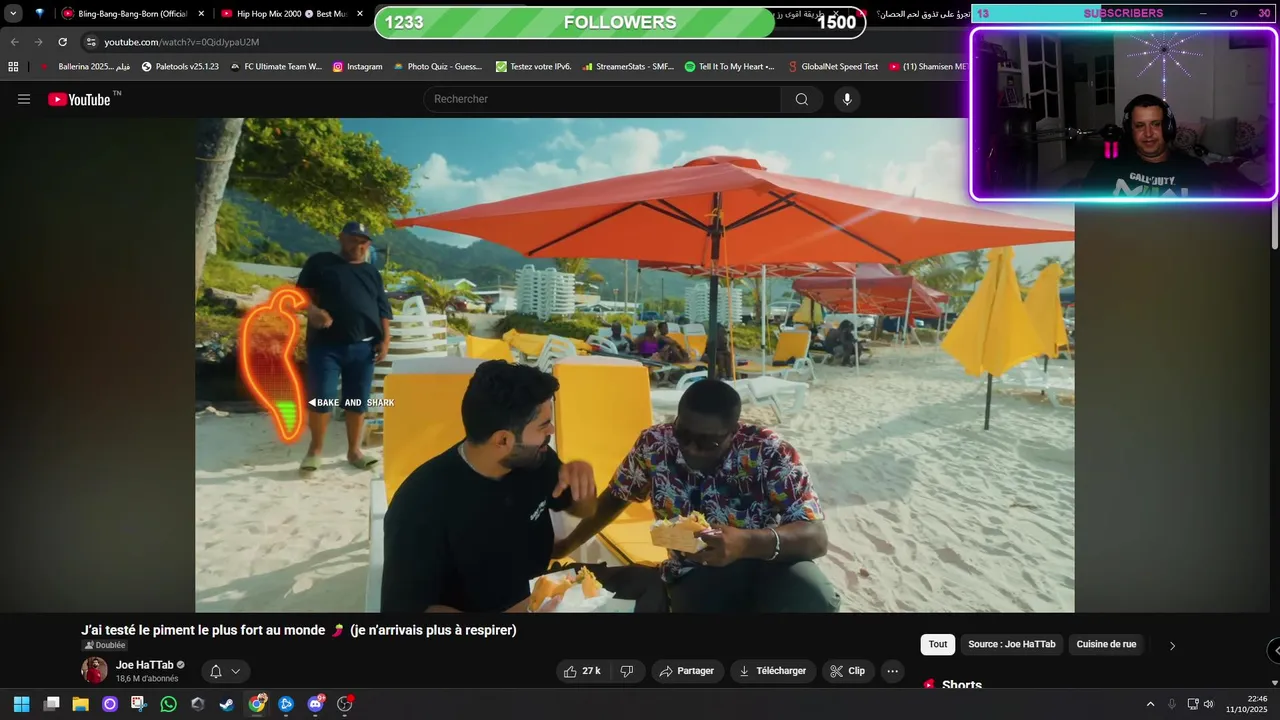This screenshot has height=720, width=1280.
Task: Open the StreamerStats bookmark
Action: coord(627,67)
